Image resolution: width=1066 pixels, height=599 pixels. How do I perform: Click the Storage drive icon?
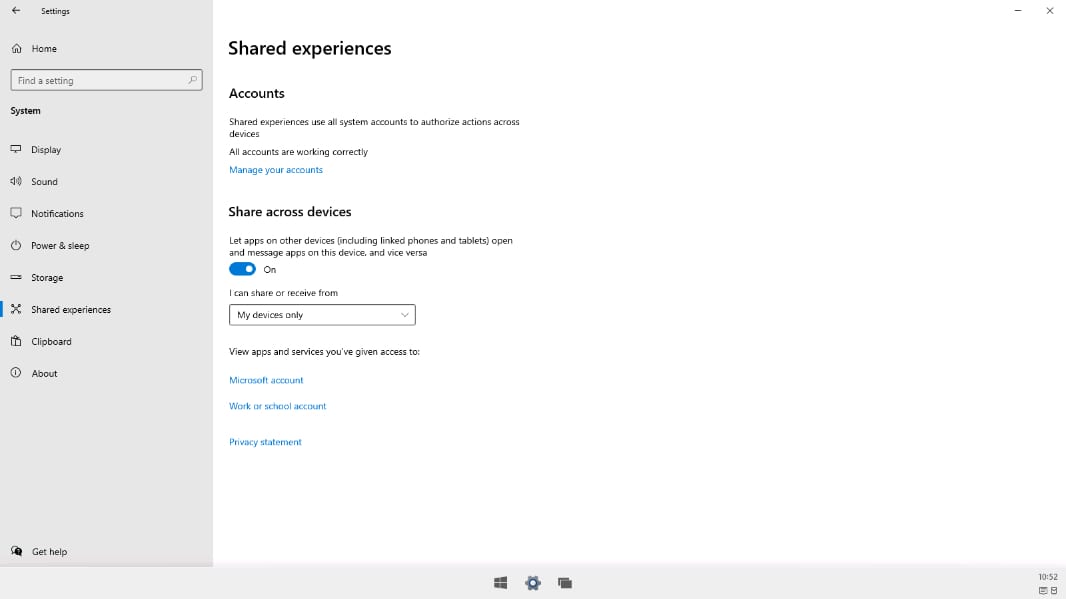tap(16, 277)
